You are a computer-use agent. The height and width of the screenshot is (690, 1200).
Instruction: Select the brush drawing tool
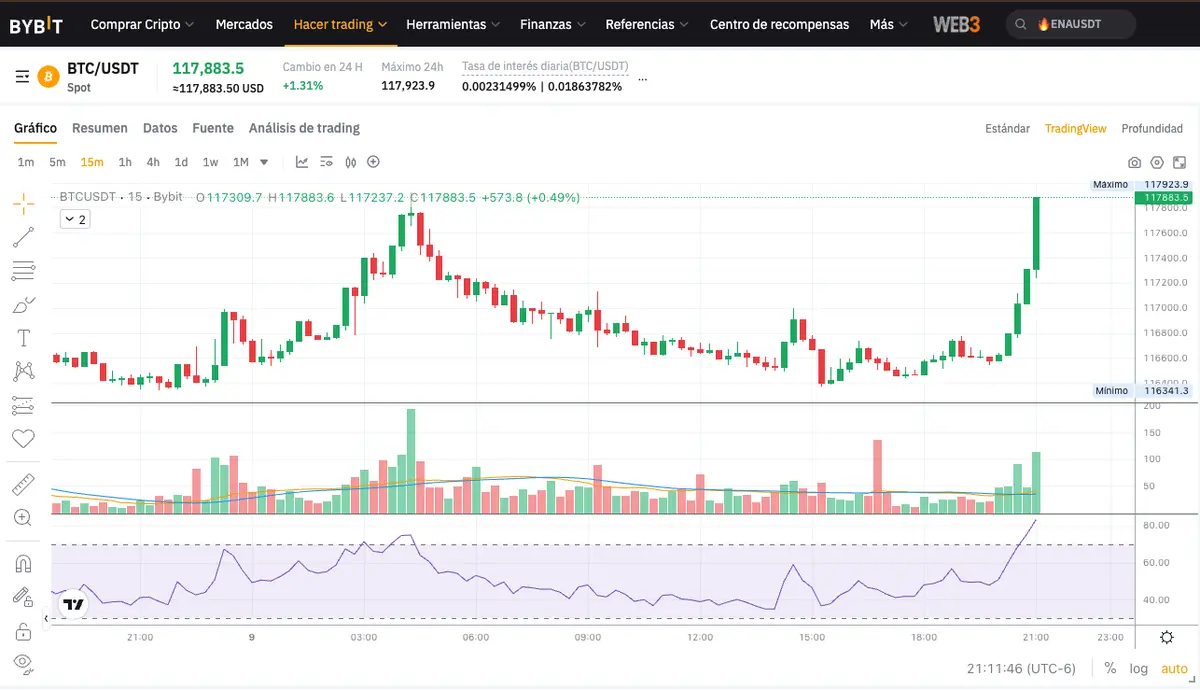click(23, 304)
